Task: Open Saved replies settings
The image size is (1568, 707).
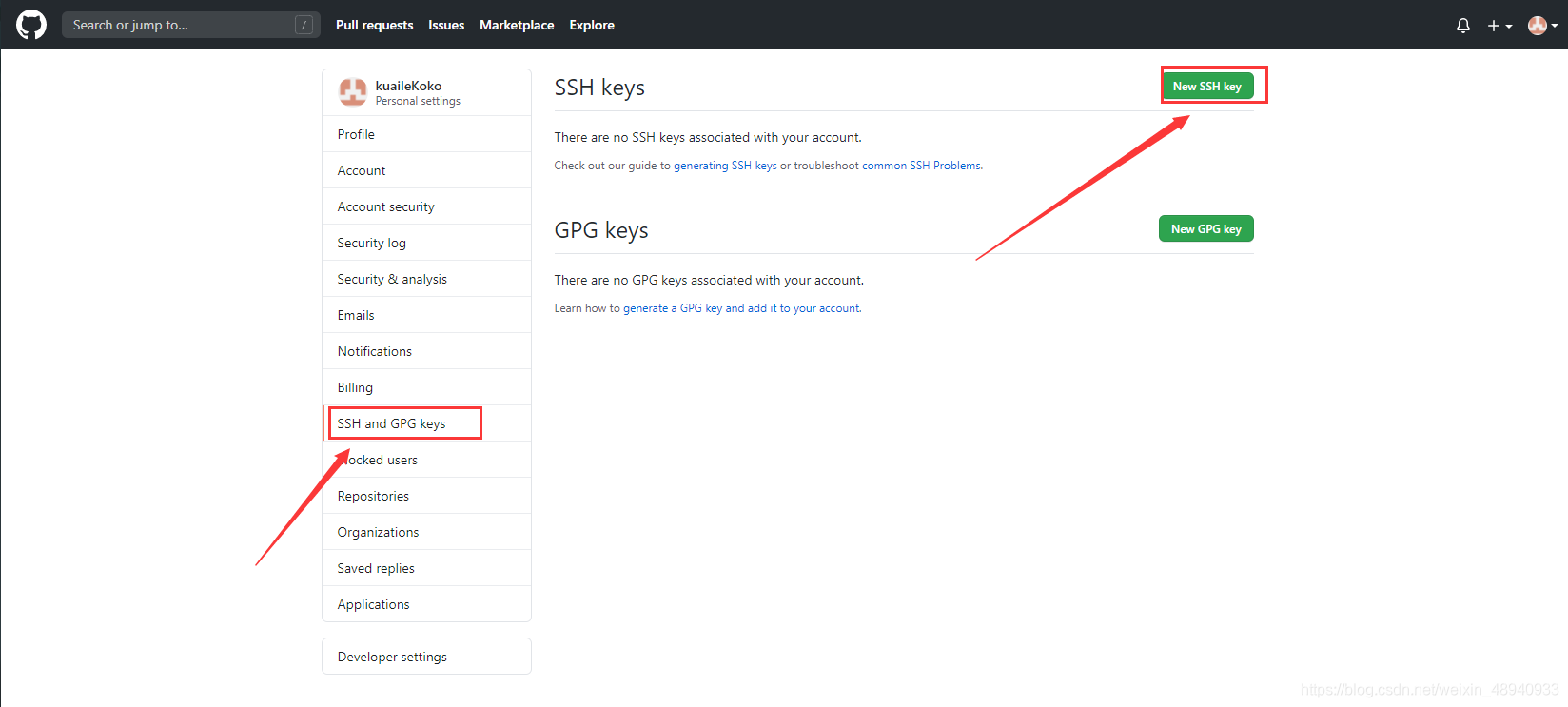Action: [x=426, y=568]
